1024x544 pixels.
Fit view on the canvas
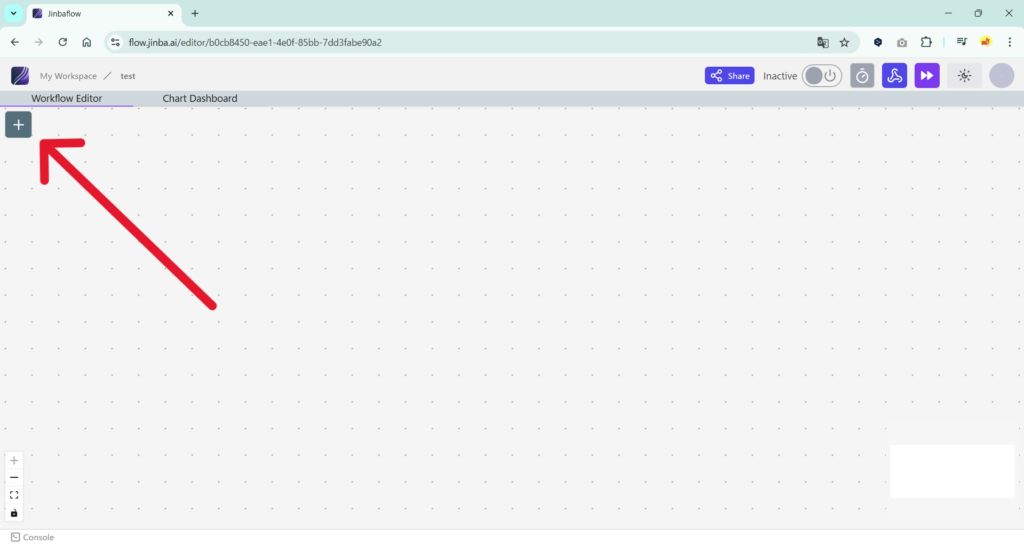click(14, 495)
